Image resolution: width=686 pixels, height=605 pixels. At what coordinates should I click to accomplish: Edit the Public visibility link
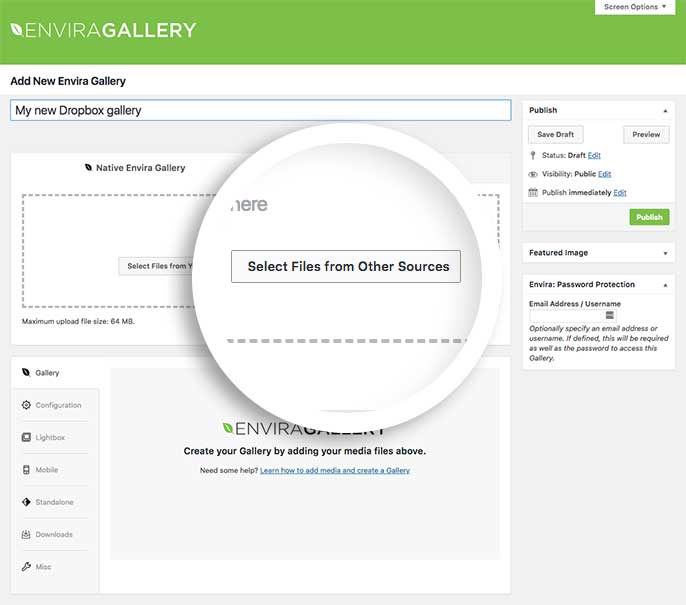604,174
